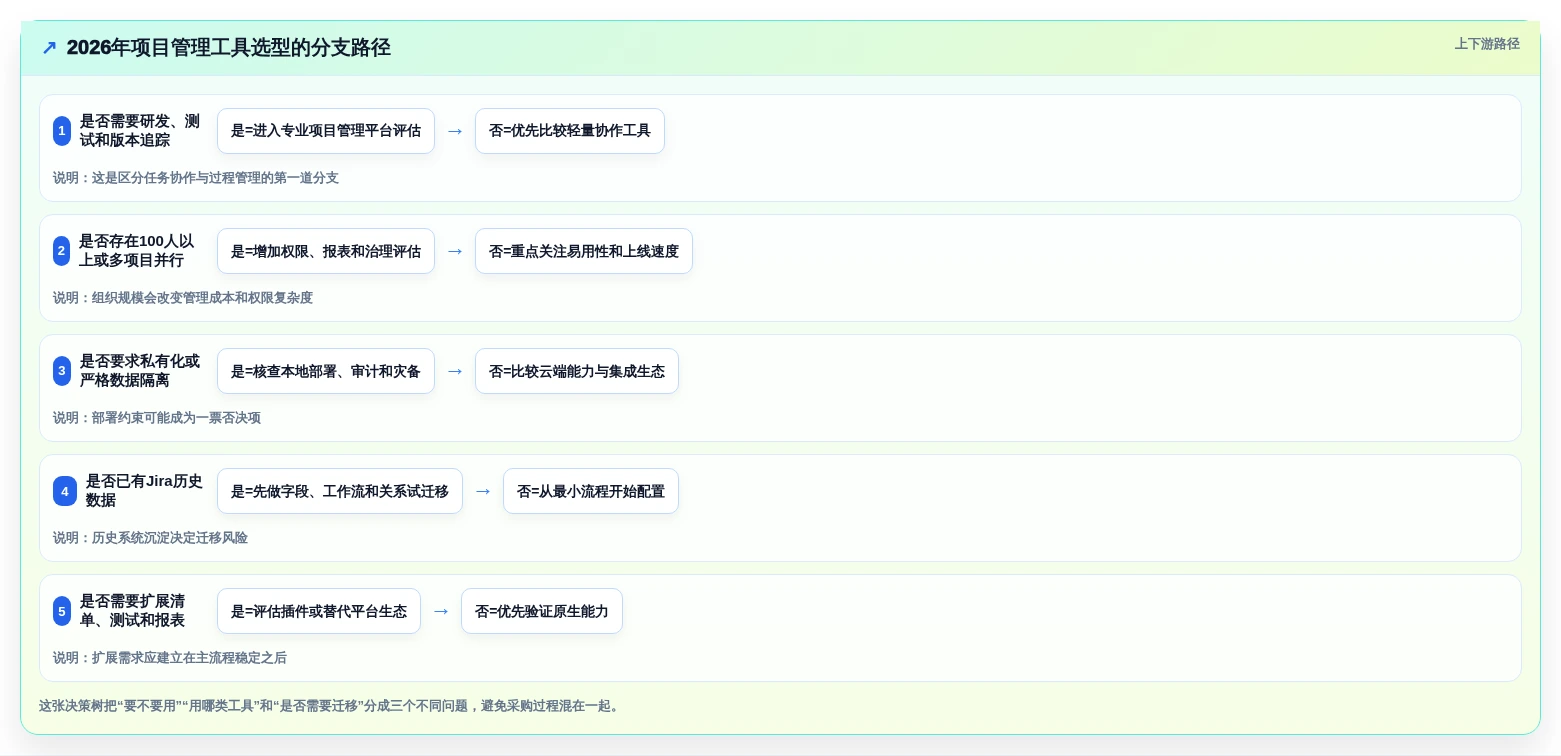1561x756 pixels.
Task: Click the title 2026年项目管理工具选型的分支路径
Action: (x=228, y=48)
